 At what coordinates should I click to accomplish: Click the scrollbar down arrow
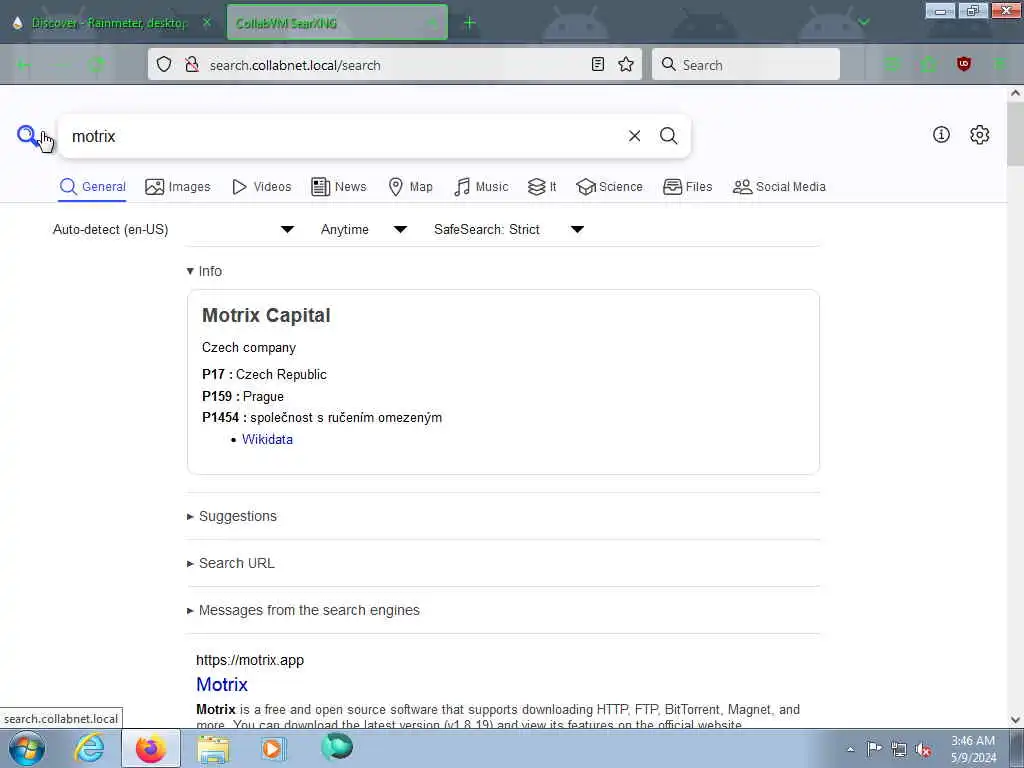[1016, 720]
